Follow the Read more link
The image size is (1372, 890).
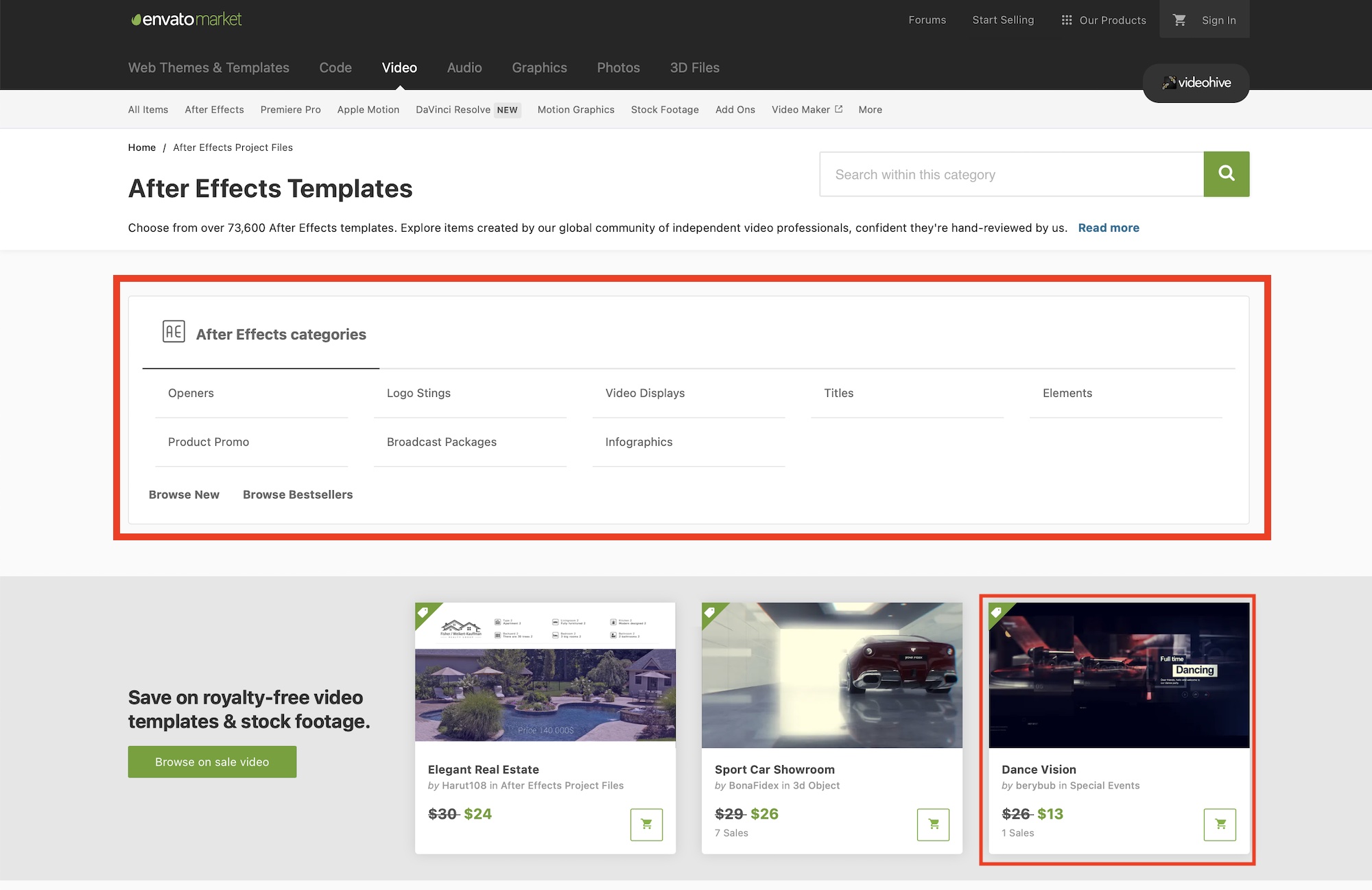point(1108,228)
